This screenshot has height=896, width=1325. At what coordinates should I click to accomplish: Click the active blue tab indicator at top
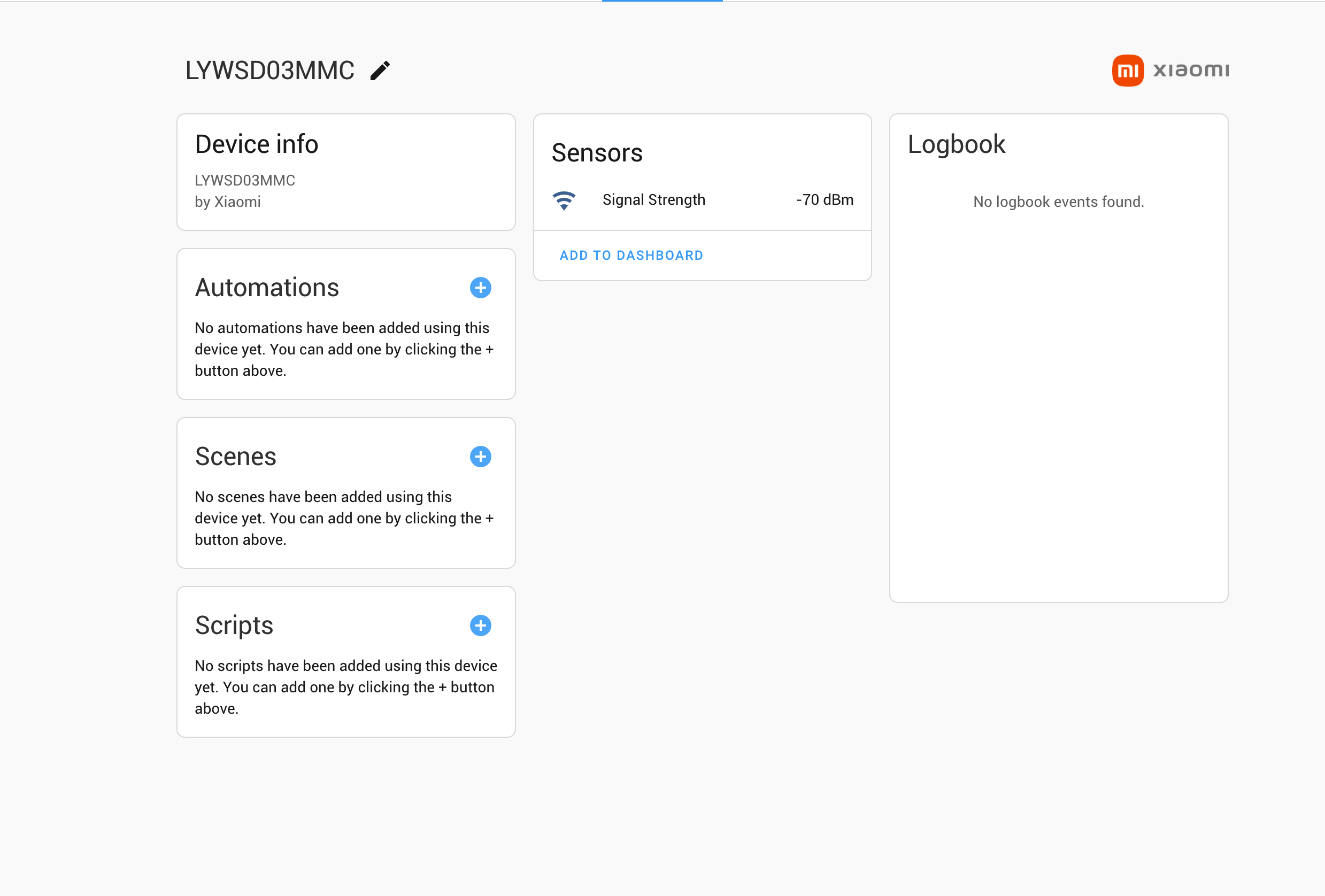[x=662, y=2]
